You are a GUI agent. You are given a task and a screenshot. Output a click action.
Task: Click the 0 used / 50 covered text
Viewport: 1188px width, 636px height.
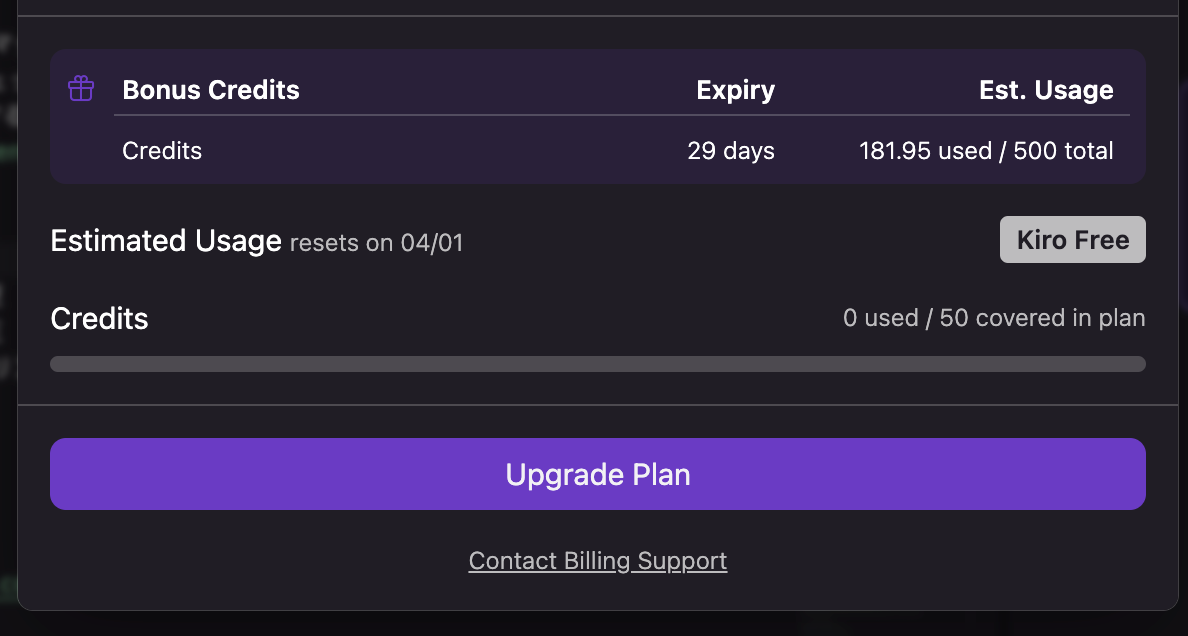[994, 318]
